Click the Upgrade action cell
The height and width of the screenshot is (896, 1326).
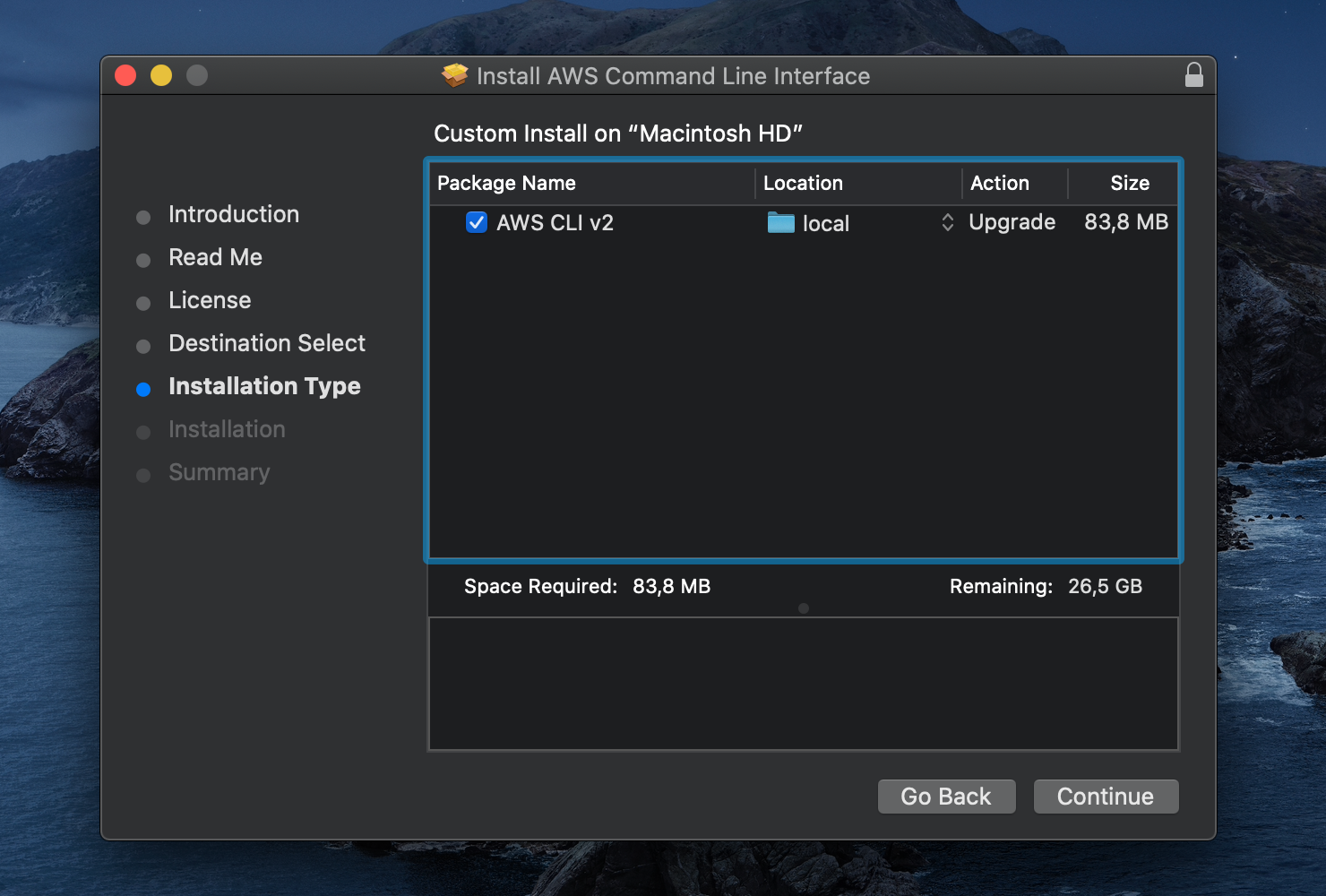pos(1012,222)
